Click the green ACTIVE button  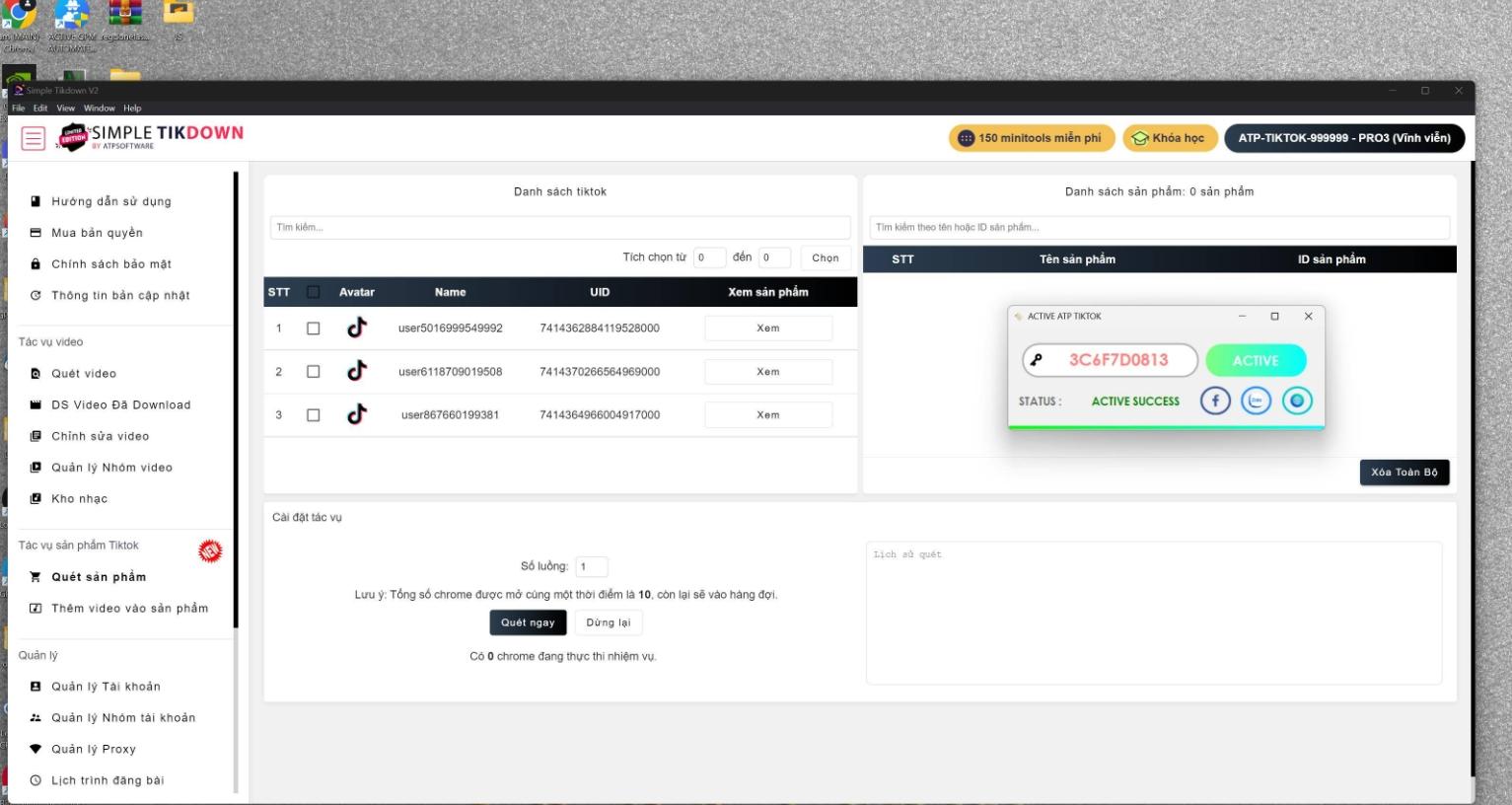click(1256, 361)
